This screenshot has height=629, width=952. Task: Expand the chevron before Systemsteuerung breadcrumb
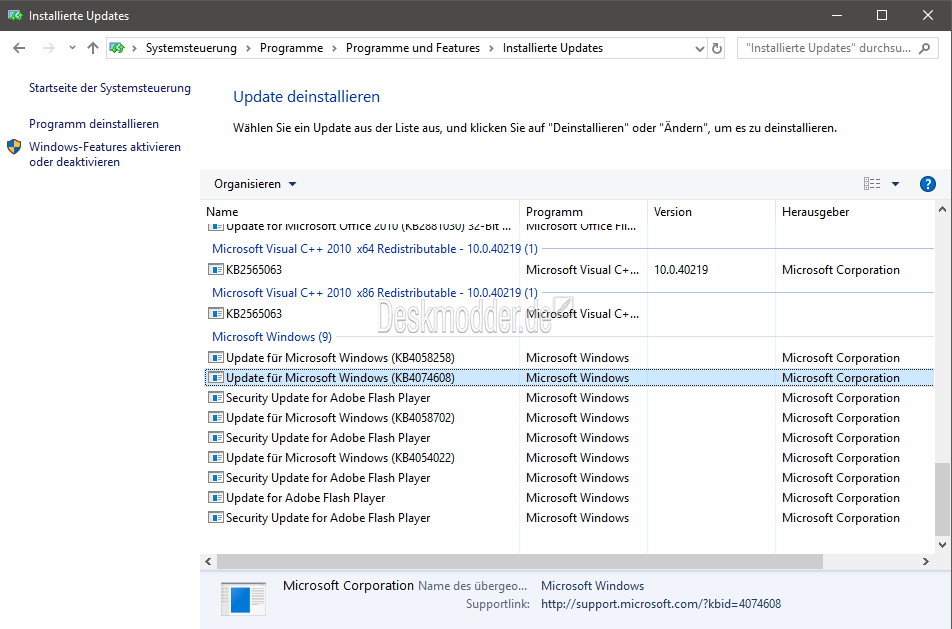click(134, 48)
